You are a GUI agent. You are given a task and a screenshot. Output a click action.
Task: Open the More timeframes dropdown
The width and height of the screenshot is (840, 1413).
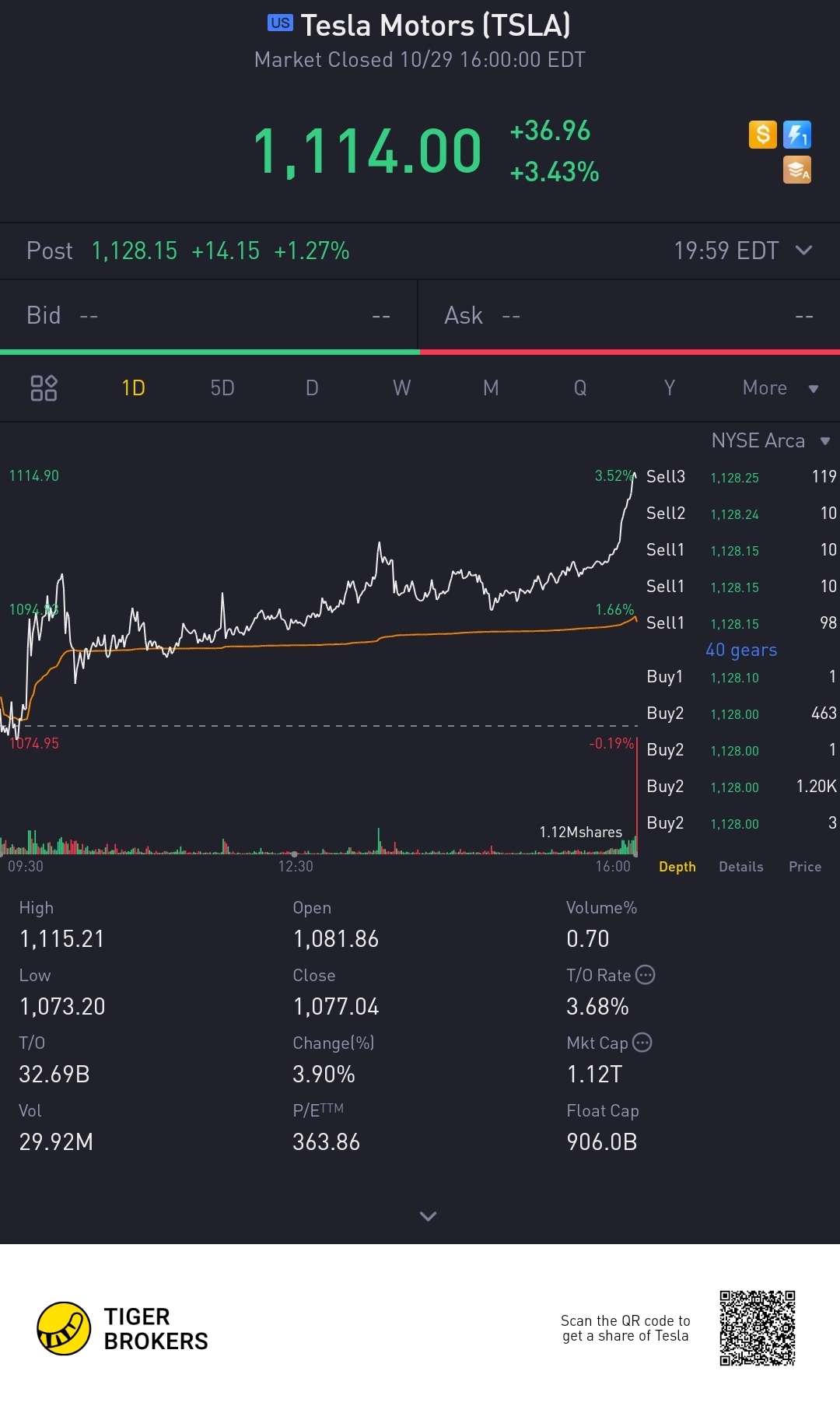tap(780, 387)
